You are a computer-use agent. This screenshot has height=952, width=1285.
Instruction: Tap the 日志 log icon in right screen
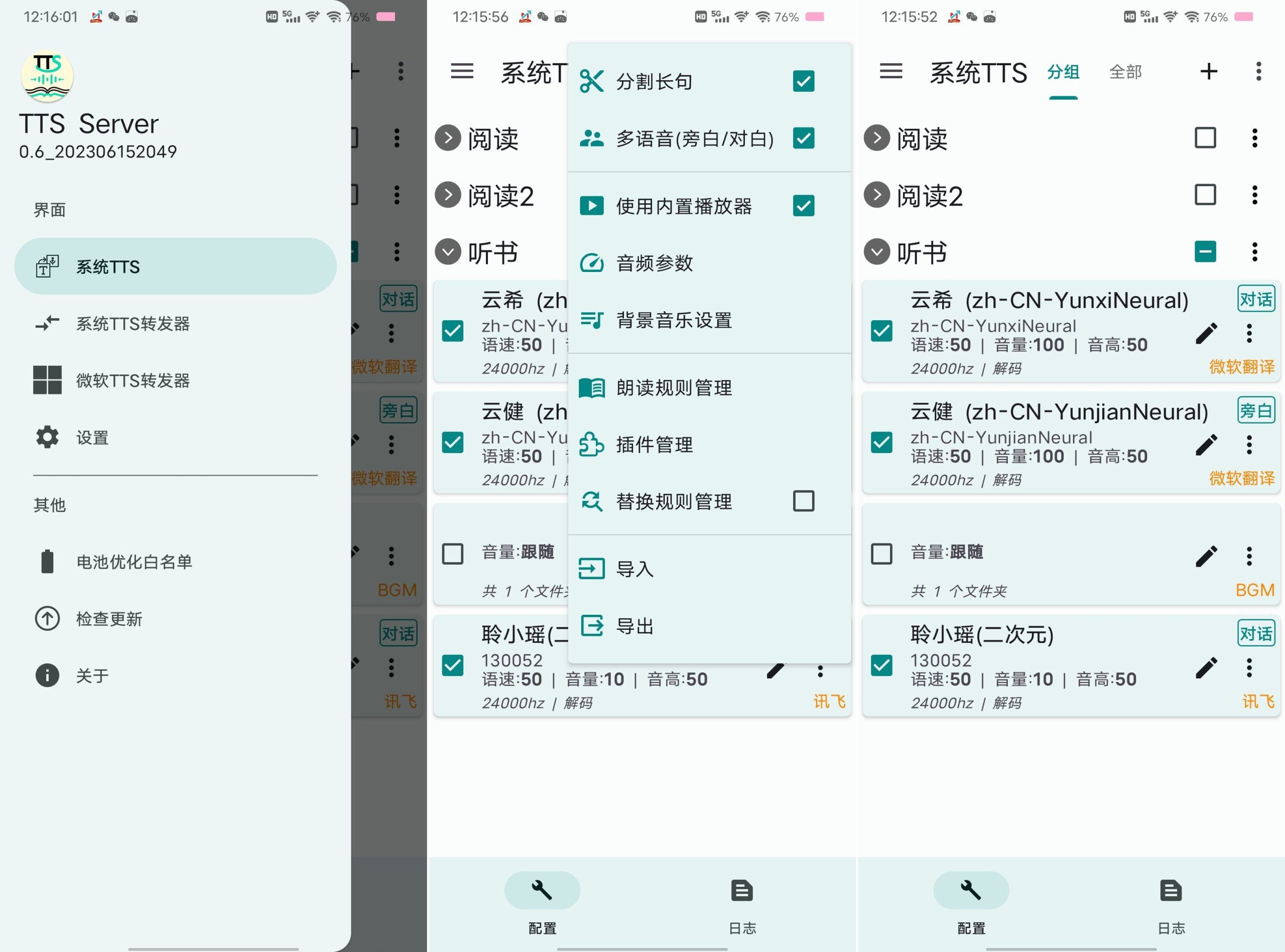1171,891
